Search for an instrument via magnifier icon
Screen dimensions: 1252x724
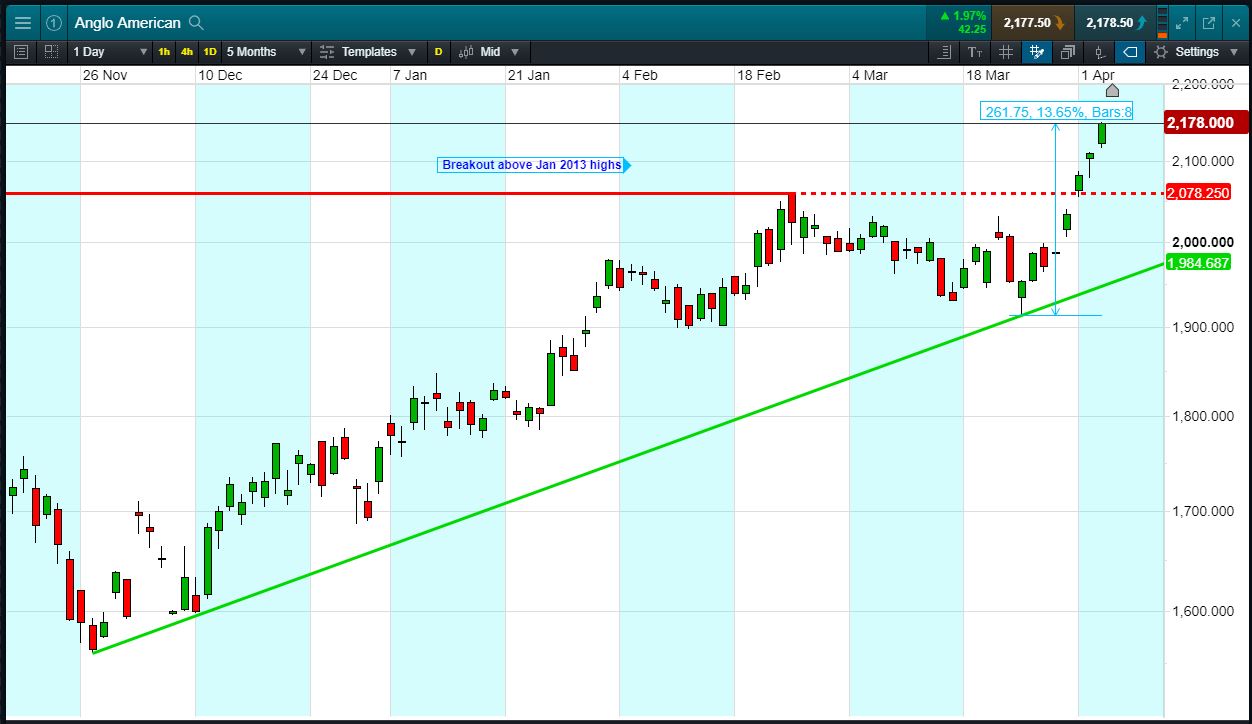point(196,22)
